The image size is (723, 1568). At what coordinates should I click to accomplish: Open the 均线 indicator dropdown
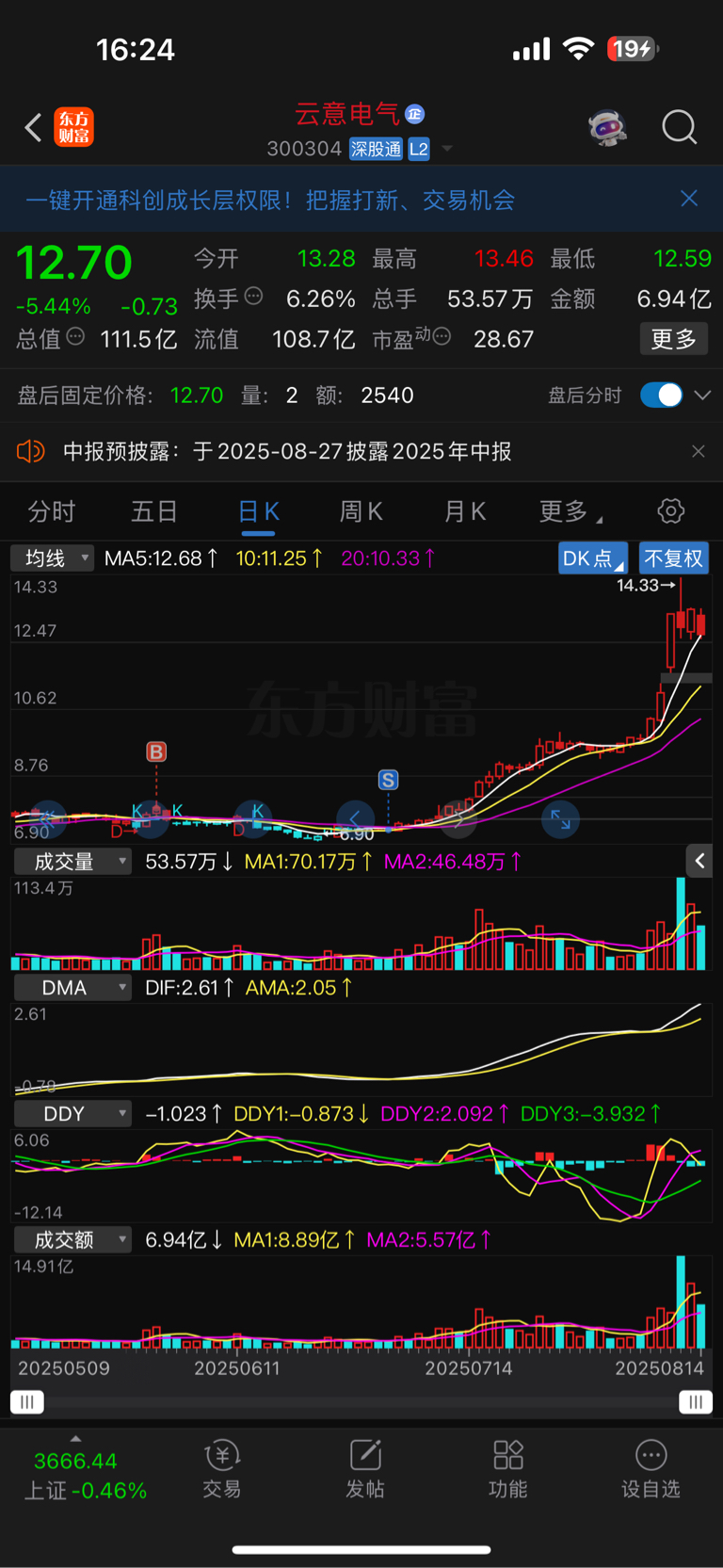[53, 558]
